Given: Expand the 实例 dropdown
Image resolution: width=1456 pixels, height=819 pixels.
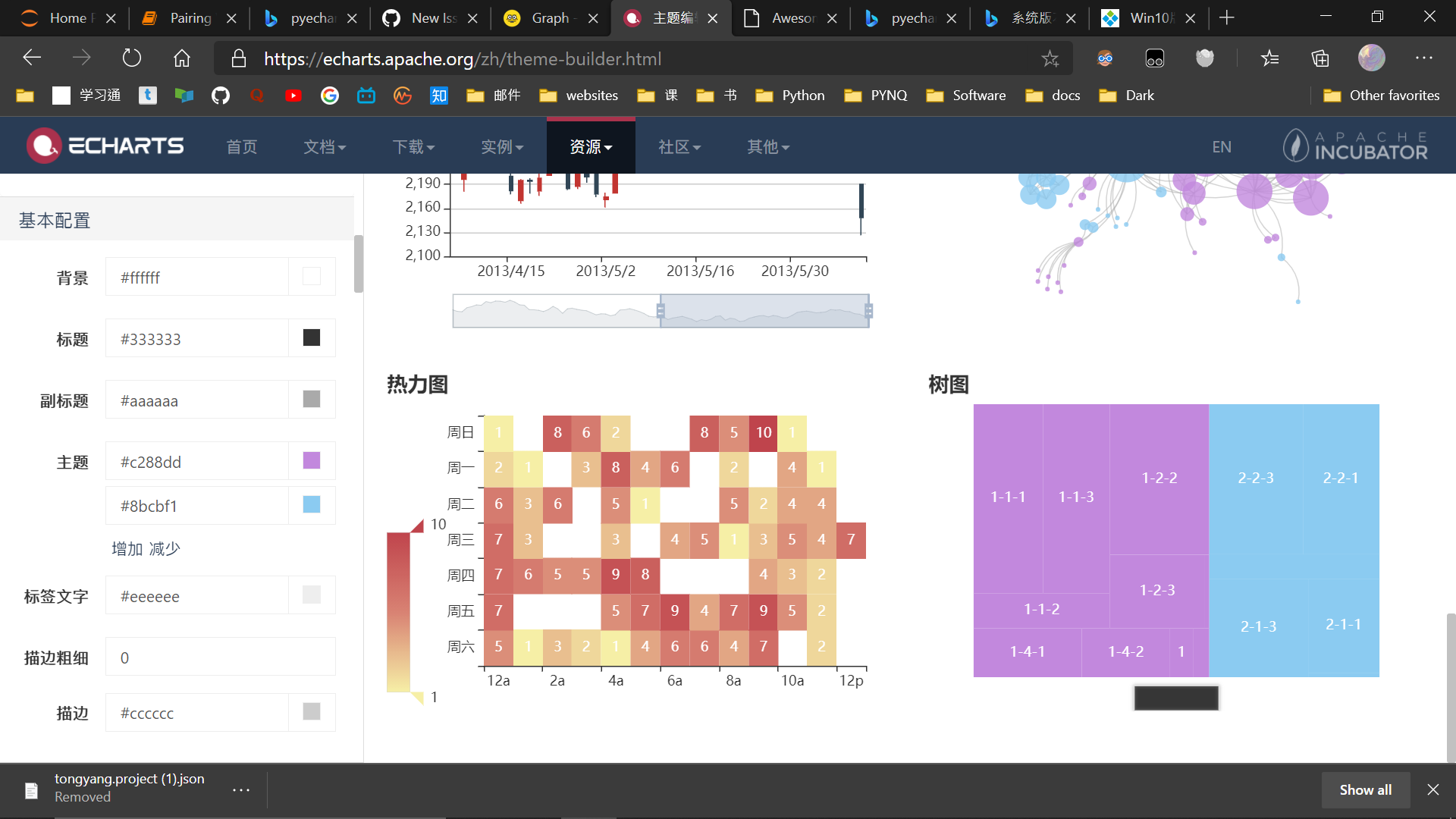Looking at the screenshot, I should tap(502, 146).
